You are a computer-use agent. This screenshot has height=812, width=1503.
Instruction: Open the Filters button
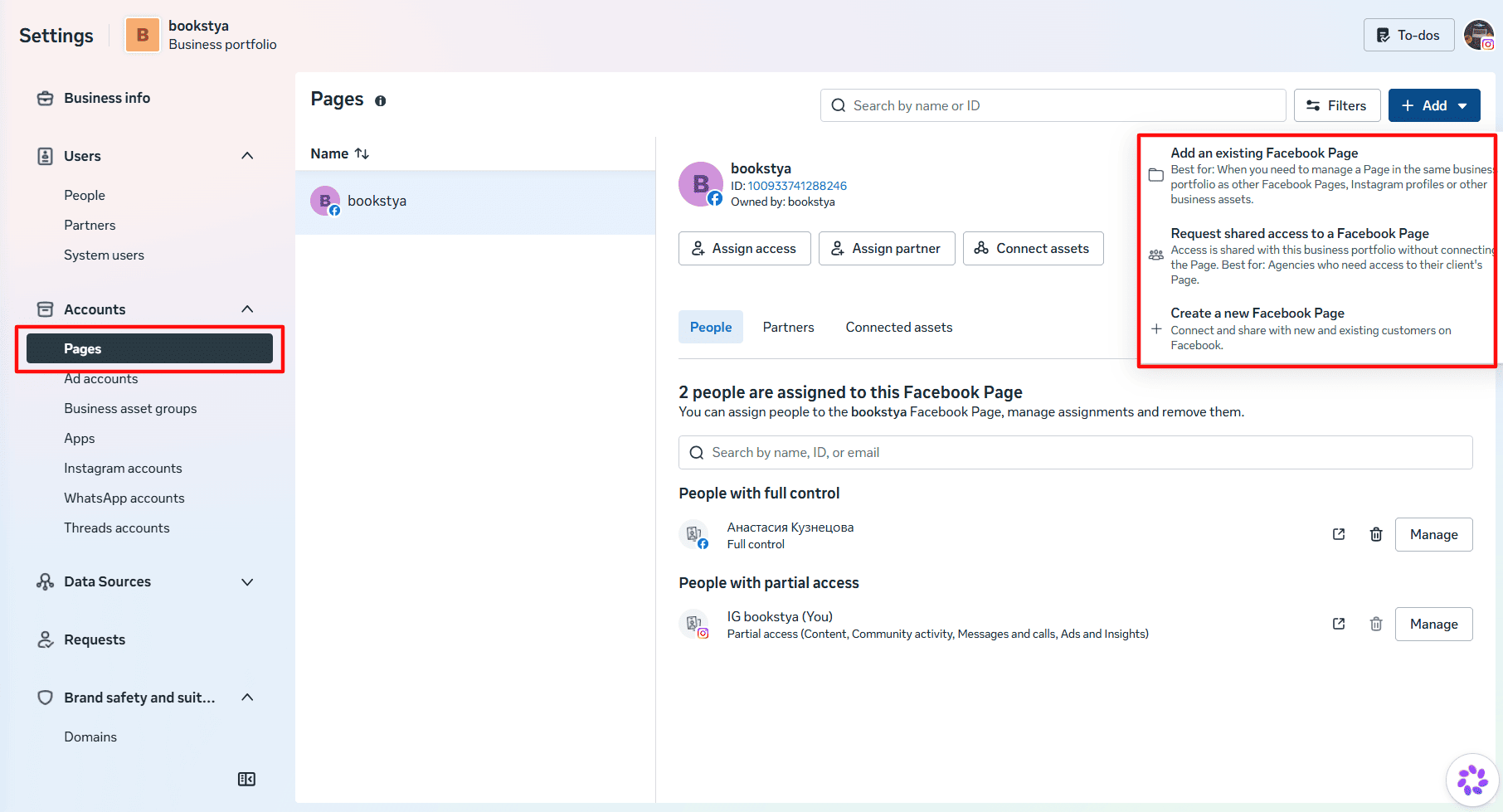[1337, 105]
